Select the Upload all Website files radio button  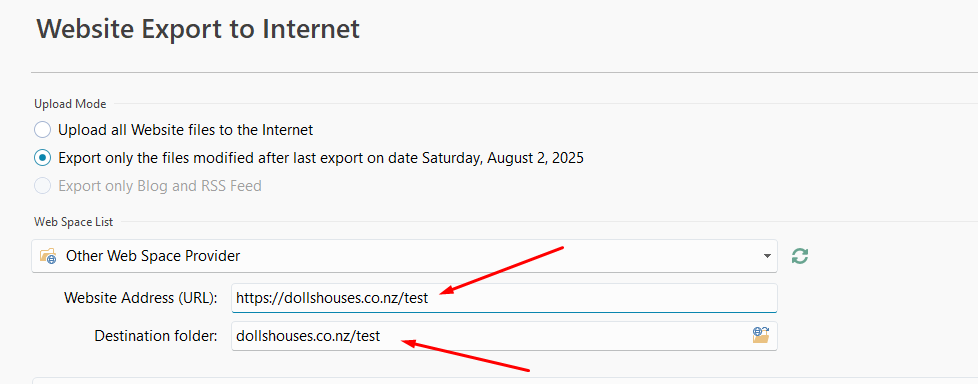point(42,130)
